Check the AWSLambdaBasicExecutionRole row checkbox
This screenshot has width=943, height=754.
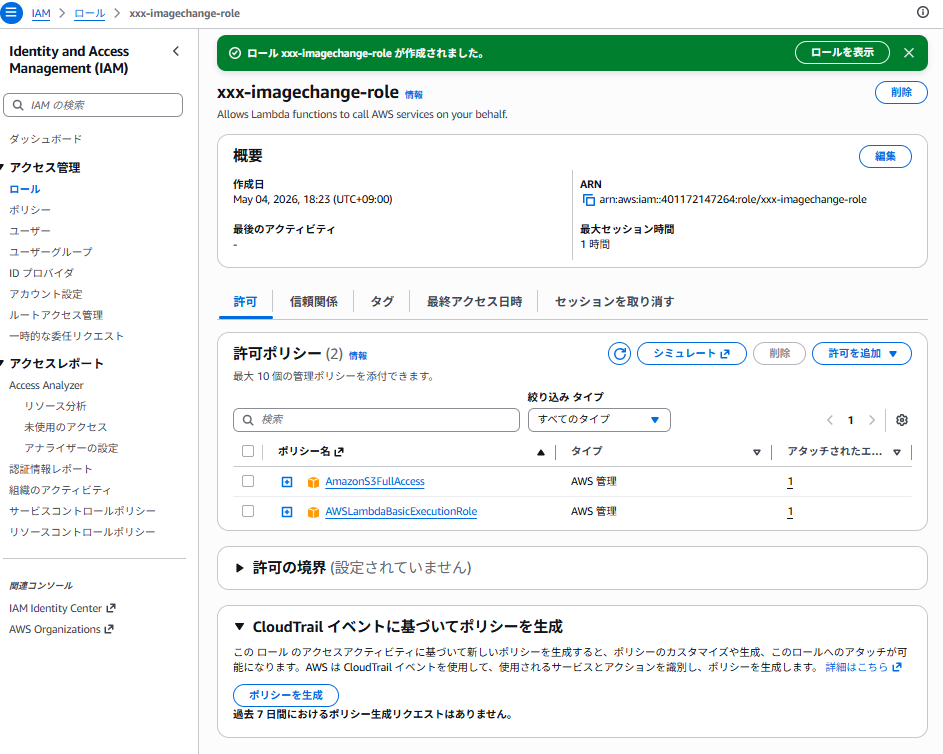click(248, 511)
